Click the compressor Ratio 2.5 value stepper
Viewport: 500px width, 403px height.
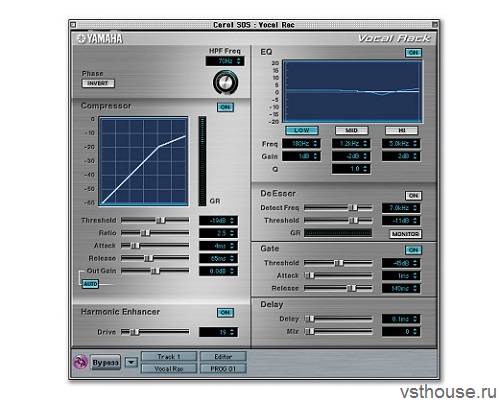(x=218, y=233)
